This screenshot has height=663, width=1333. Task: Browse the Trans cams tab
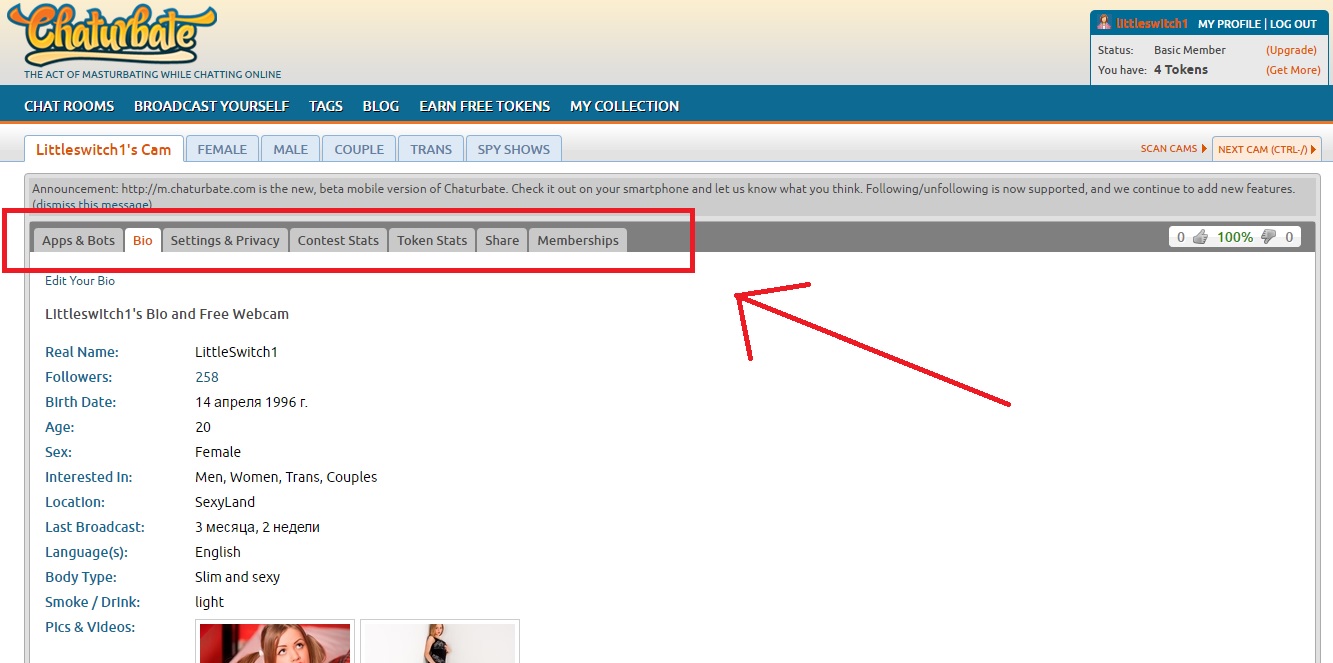coord(431,149)
